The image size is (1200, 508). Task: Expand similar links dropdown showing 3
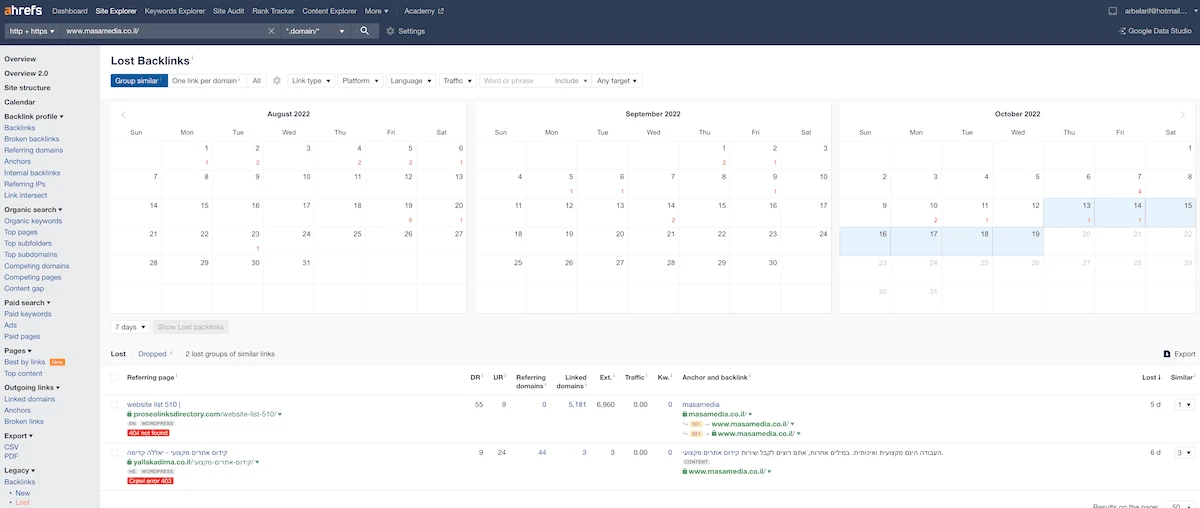click(x=1184, y=453)
